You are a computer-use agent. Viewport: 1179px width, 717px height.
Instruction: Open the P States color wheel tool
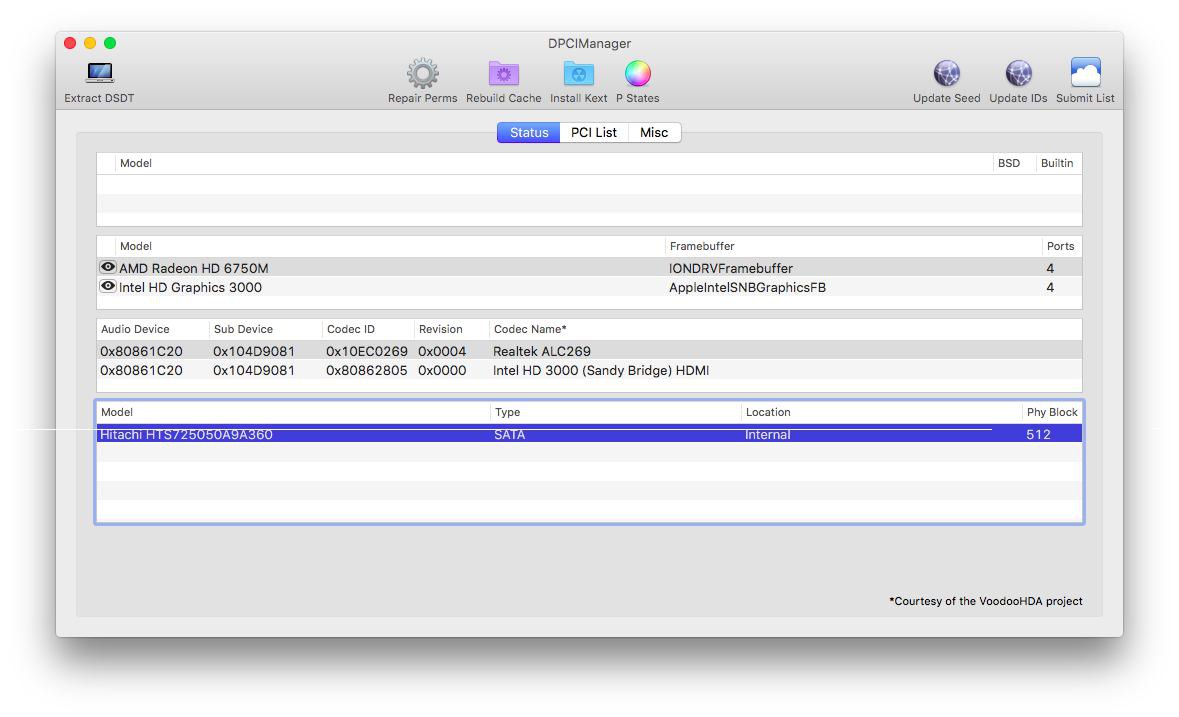[638, 74]
